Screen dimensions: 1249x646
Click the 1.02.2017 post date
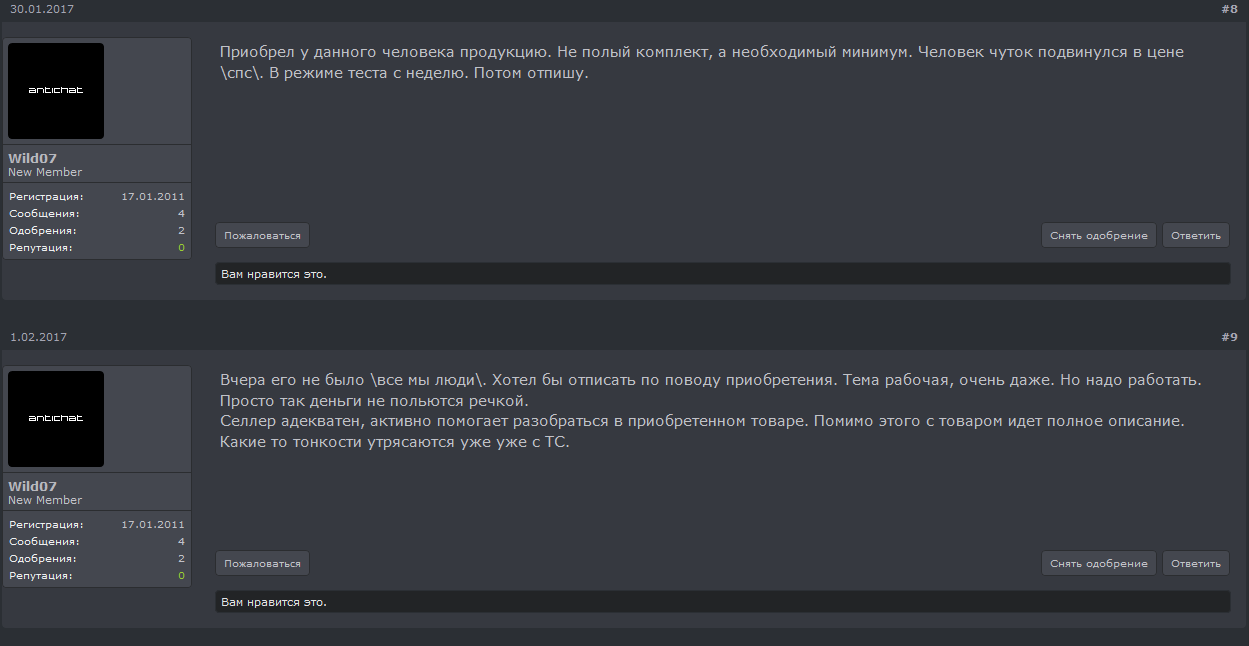38,337
